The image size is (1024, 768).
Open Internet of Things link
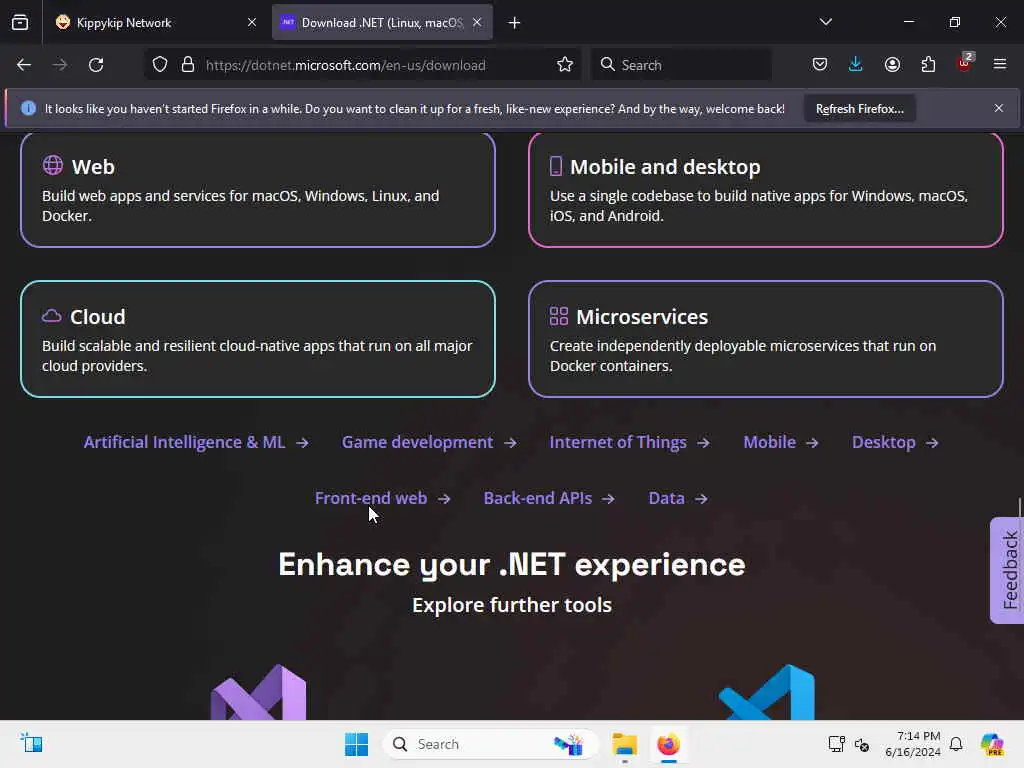tap(630, 442)
